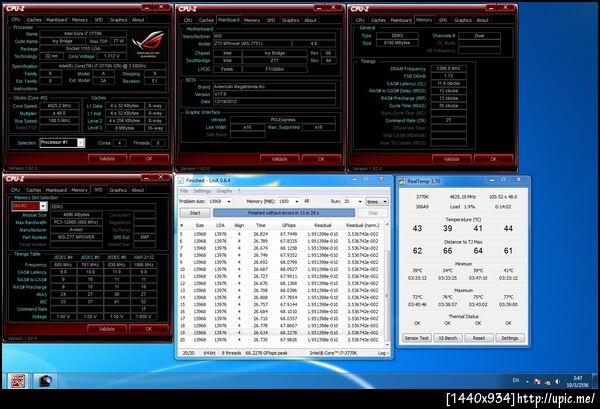Open the network tray icon
Screen dimensions: 600x409
[548, 381]
